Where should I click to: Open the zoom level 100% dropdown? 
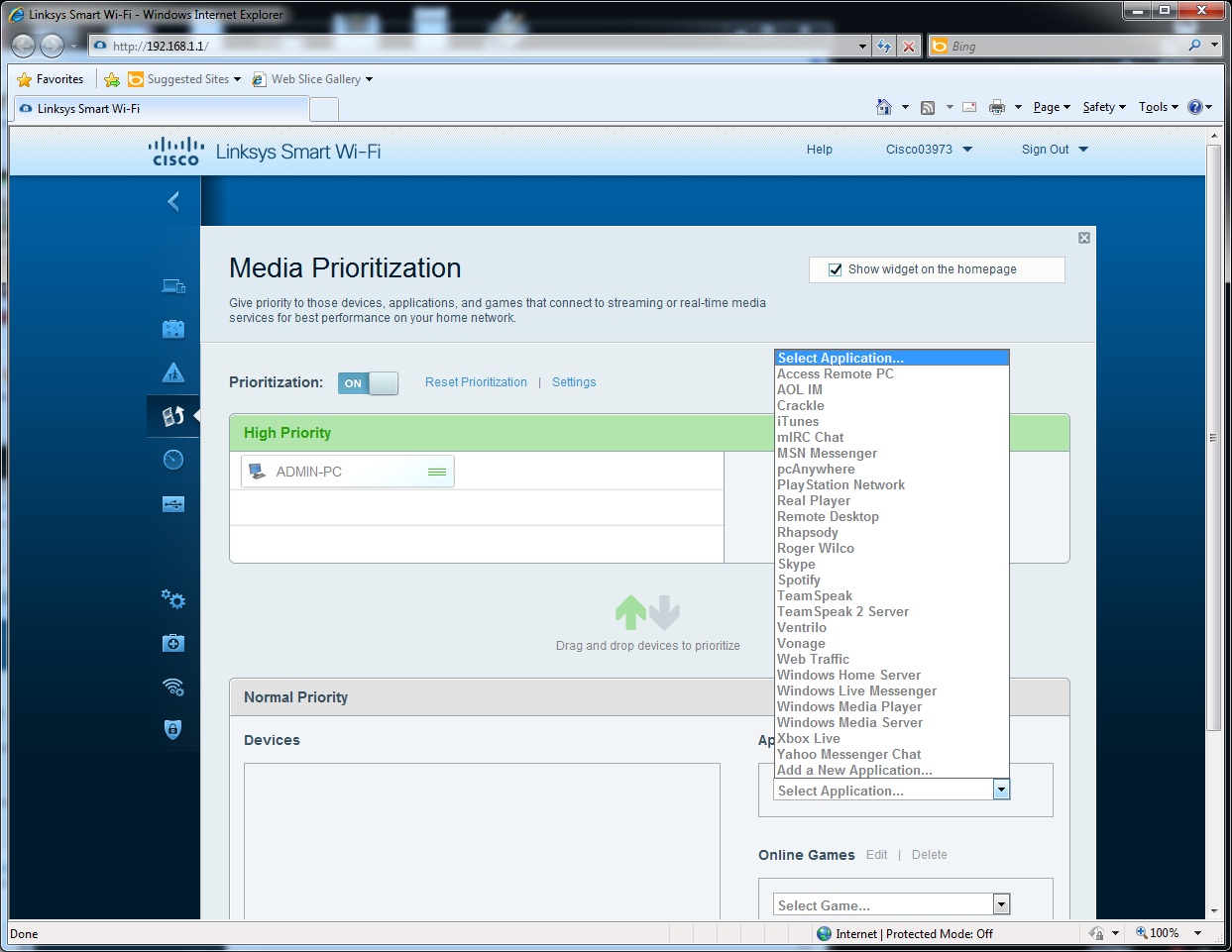(x=1197, y=933)
